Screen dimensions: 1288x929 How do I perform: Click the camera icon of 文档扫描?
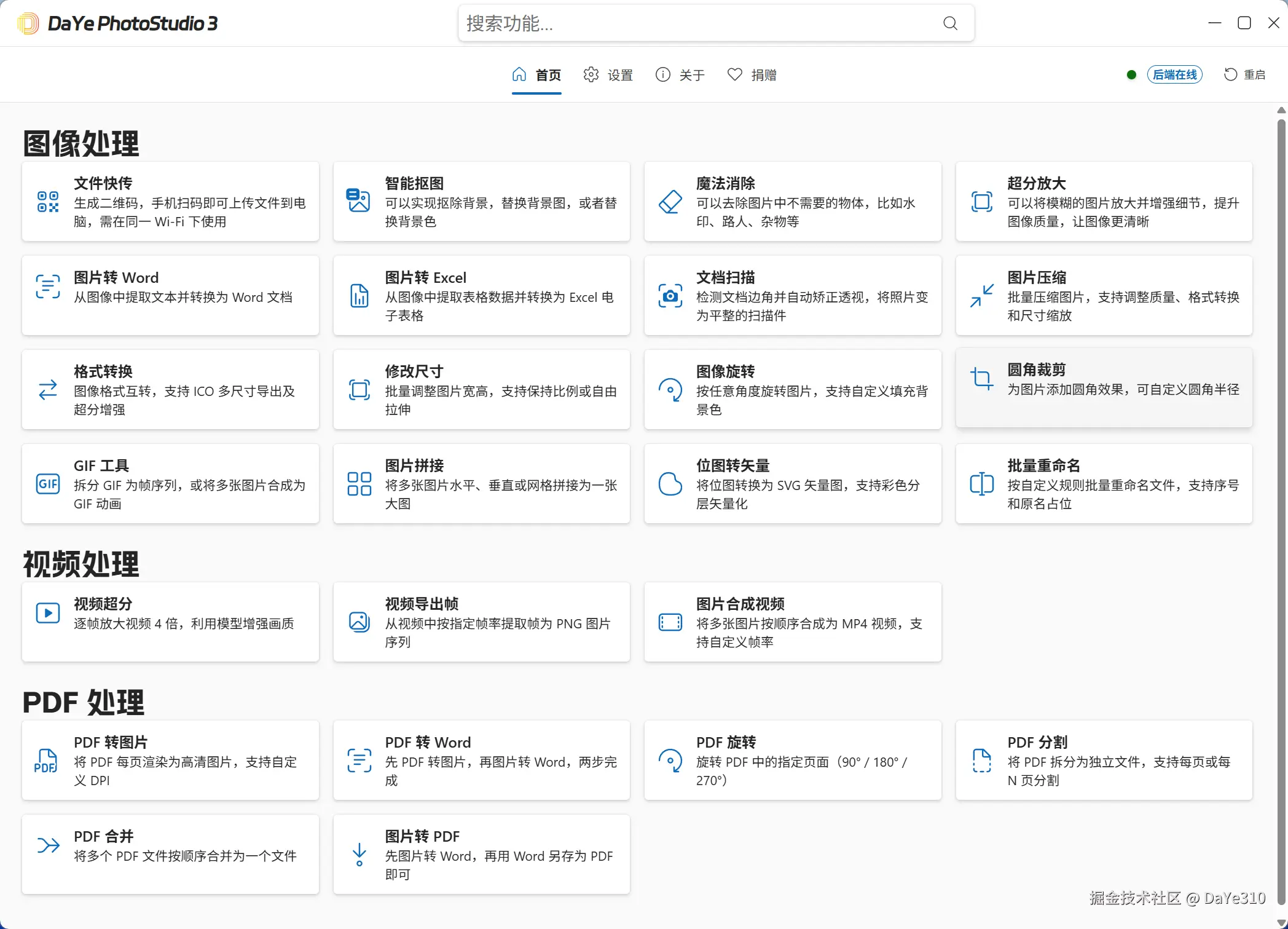tap(670, 296)
